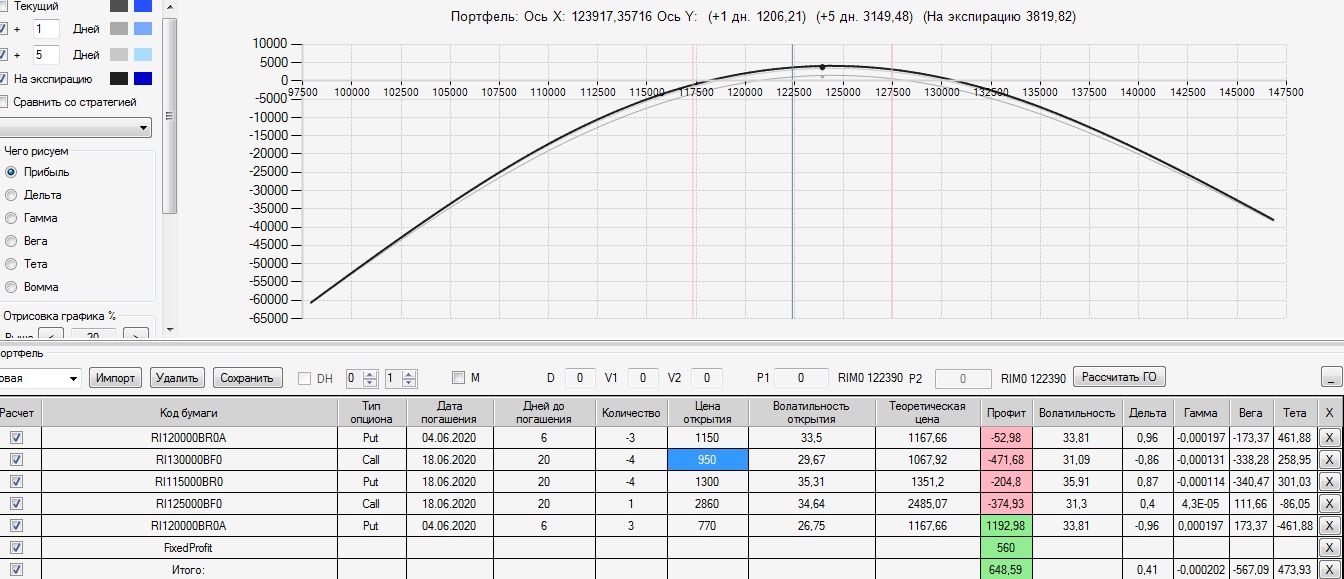Open the light blue swatch in the +5 Дней row
1344x579 pixels.
(143, 54)
